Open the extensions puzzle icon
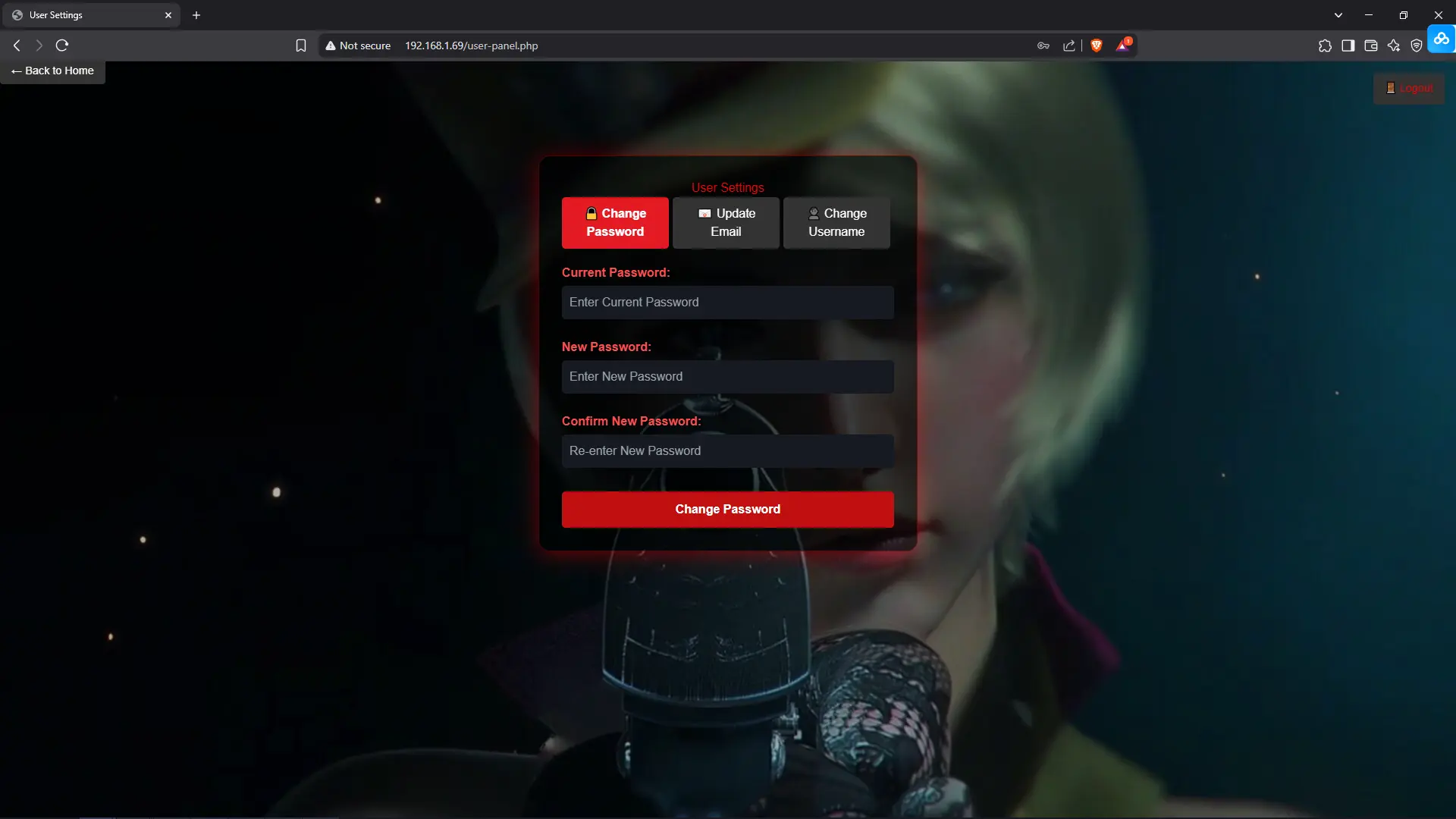Screen dimensions: 1456x819 1325,45
